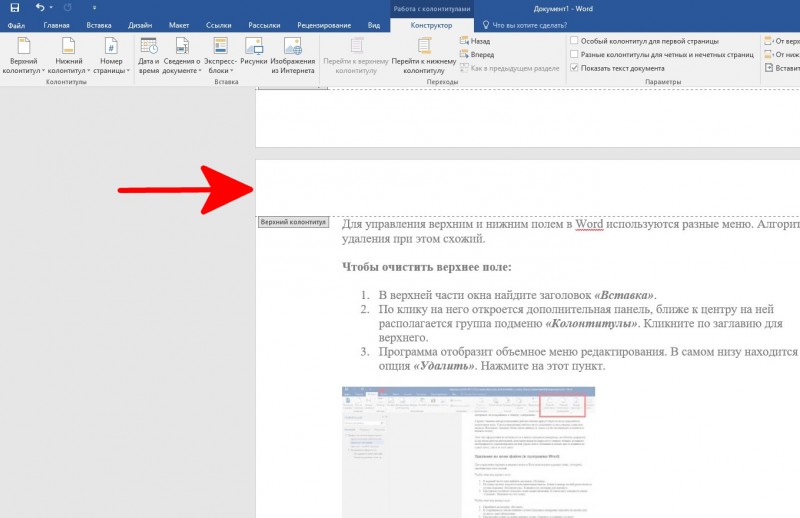This screenshot has height=518, width=800.
Task: Click the bold word «Вставка» in step 1
Action: [x=624, y=295]
